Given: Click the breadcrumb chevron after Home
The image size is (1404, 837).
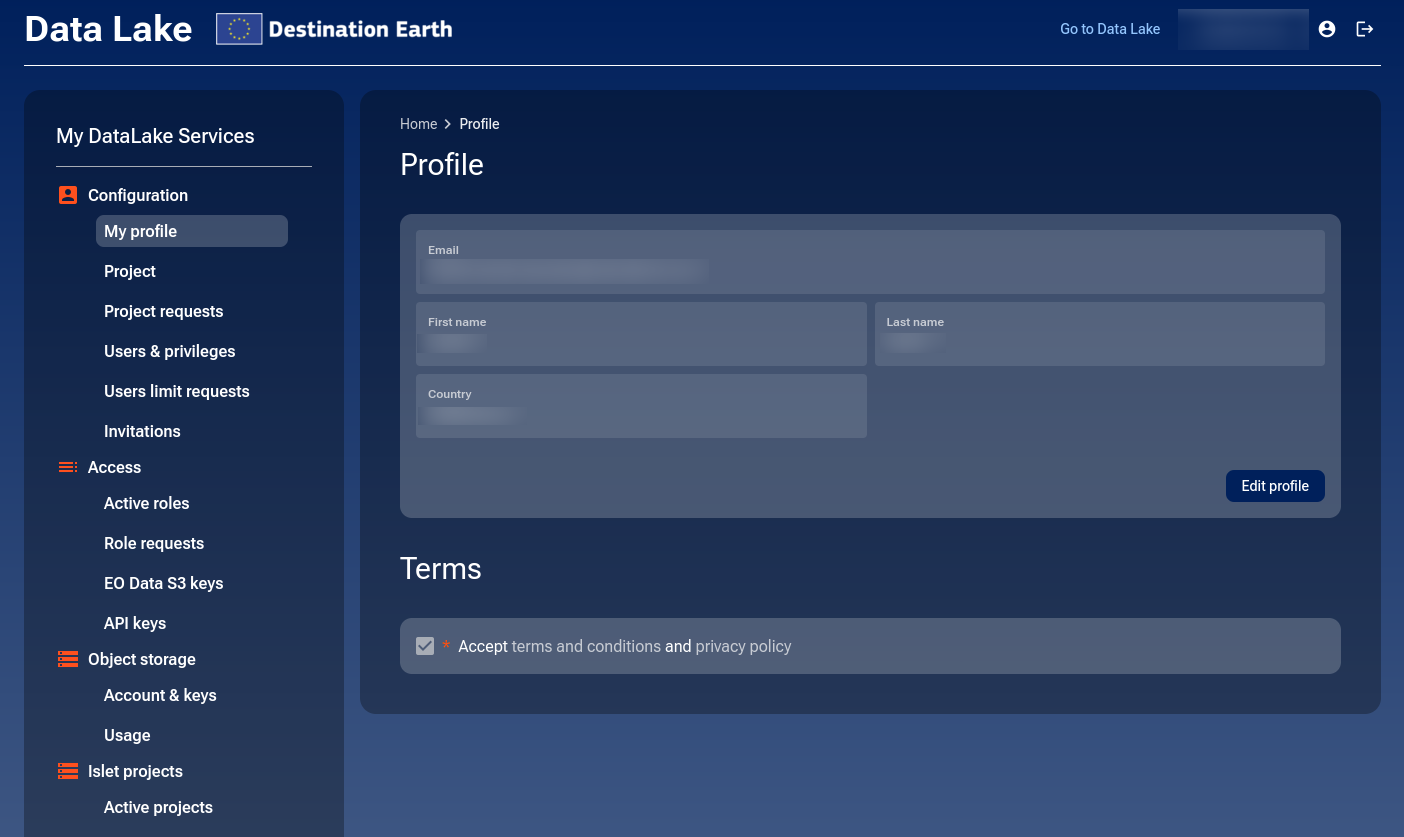Looking at the screenshot, I should (448, 124).
